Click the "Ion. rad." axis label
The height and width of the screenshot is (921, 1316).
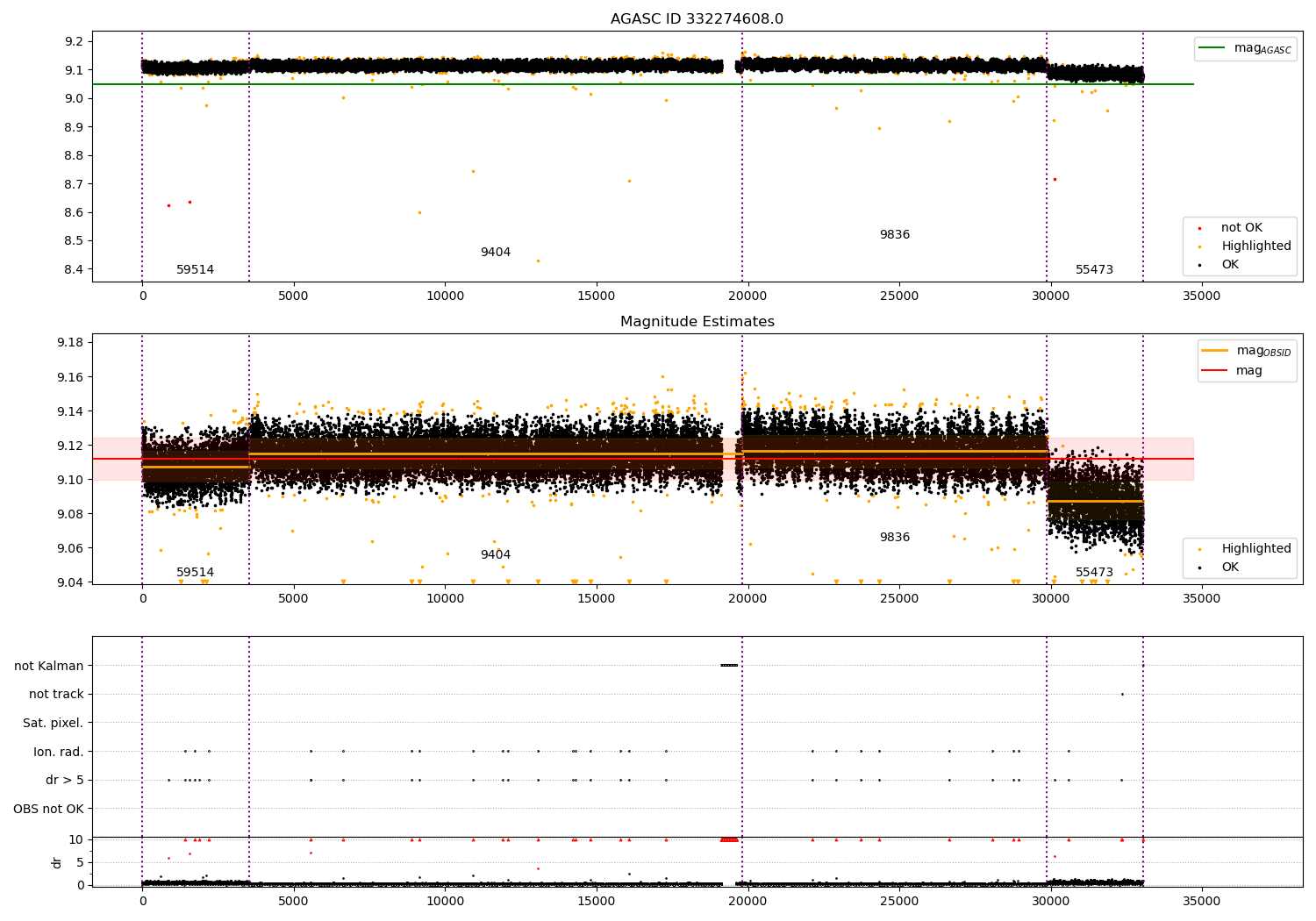(59, 752)
